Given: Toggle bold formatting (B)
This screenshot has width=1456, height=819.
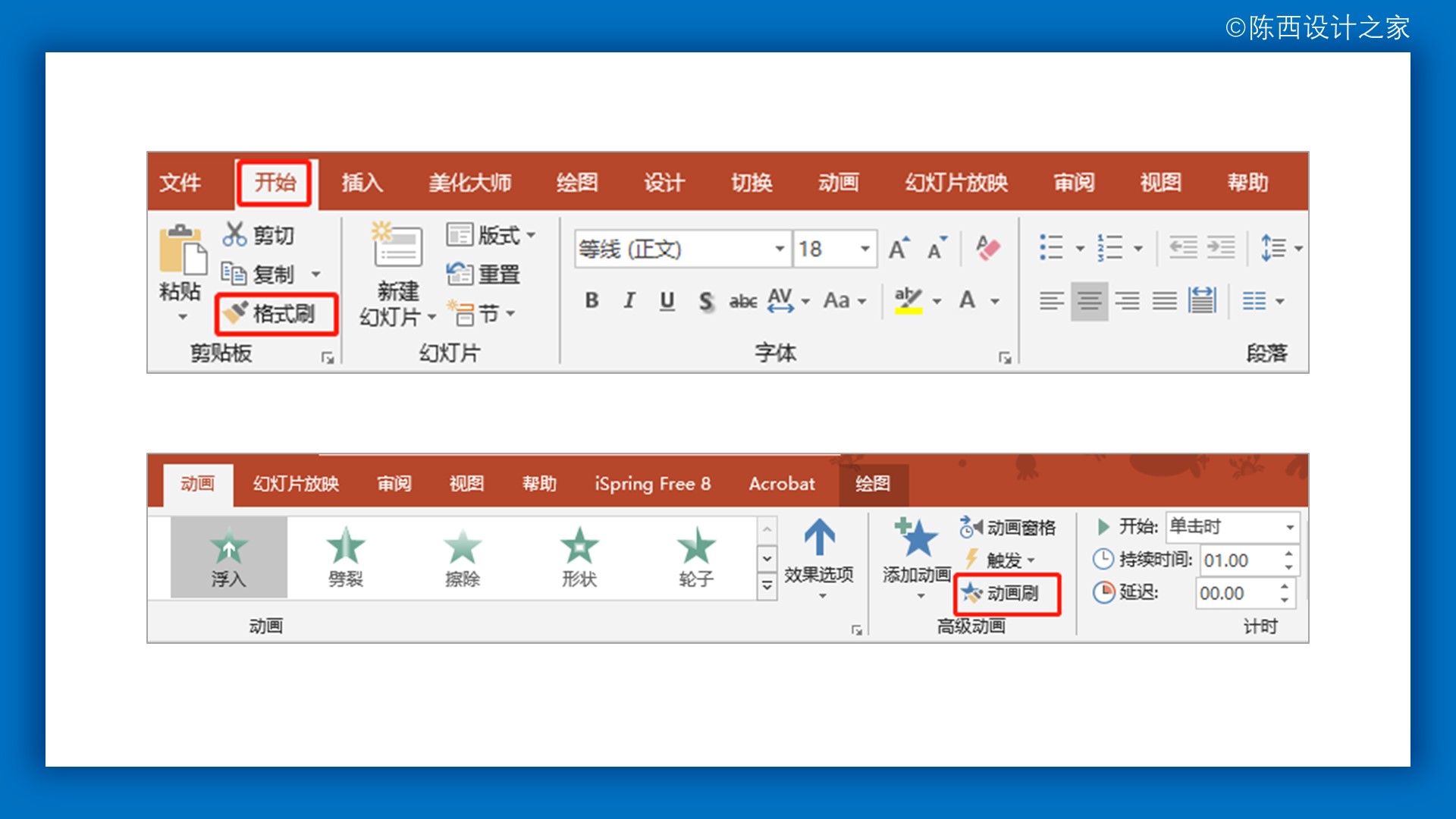Looking at the screenshot, I should coord(592,300).
